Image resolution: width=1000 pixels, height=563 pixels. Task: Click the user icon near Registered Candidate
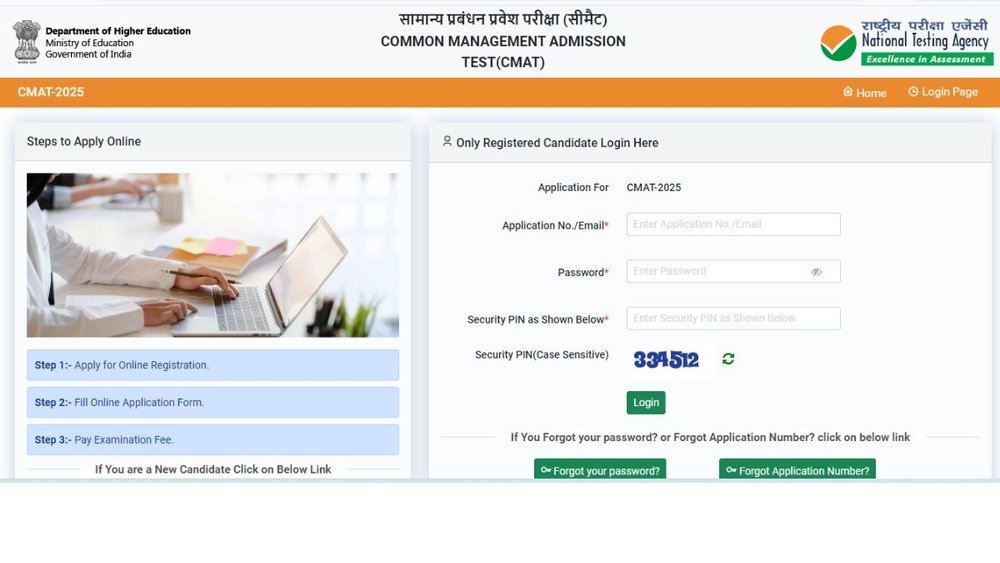(x=447, y=142)
